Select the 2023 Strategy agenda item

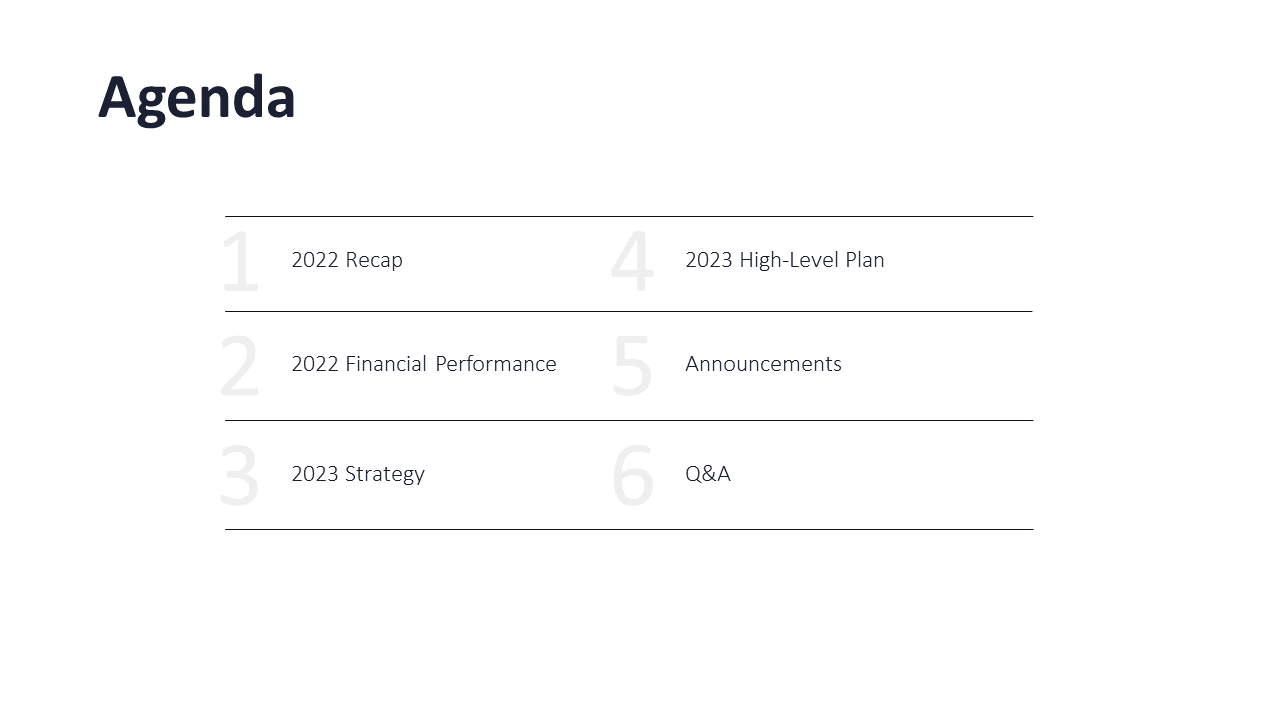coord(358,474)
